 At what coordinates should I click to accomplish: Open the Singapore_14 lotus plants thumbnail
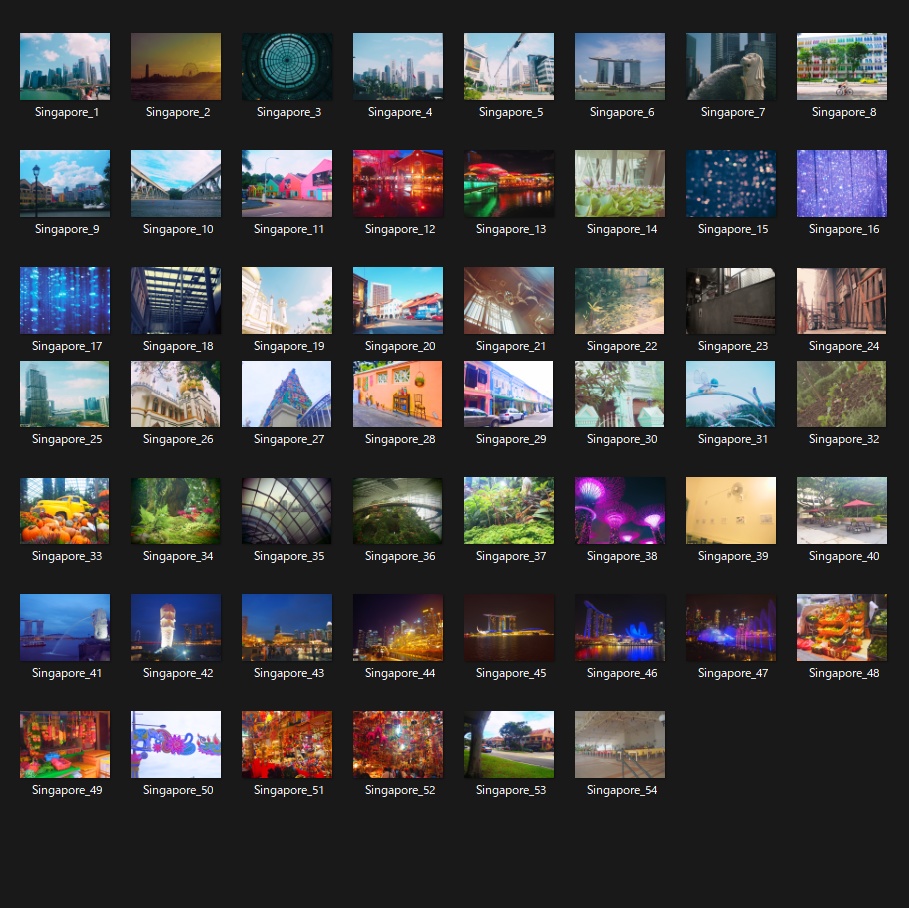click(x=620, y=183)
